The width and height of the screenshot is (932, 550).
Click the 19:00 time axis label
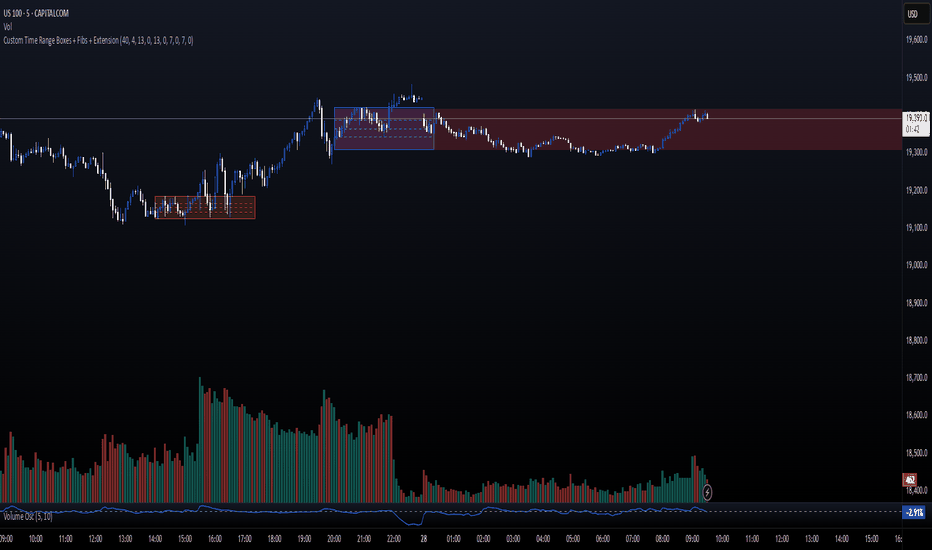tap(304, 539)
